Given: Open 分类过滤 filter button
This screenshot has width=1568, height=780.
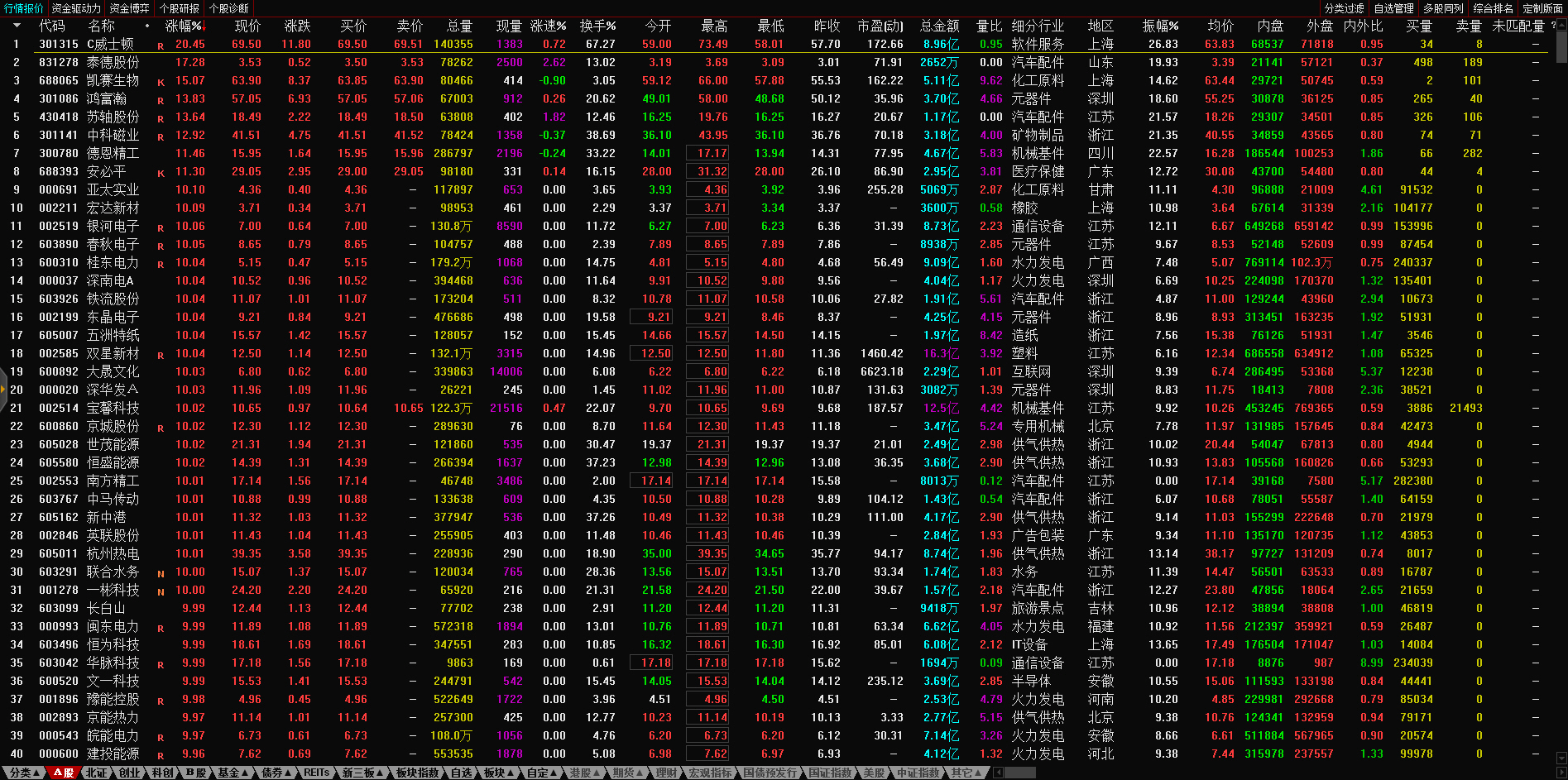Looking at the screenshot, I should (x=1344, y=8).
